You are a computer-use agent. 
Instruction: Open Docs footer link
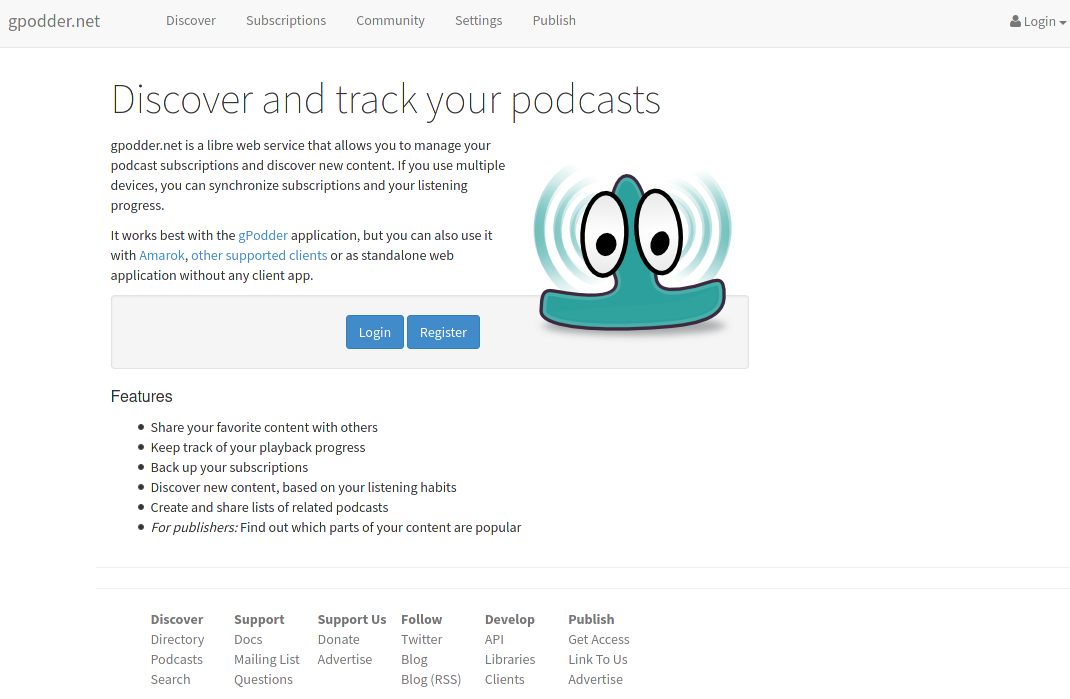[248, 640]
